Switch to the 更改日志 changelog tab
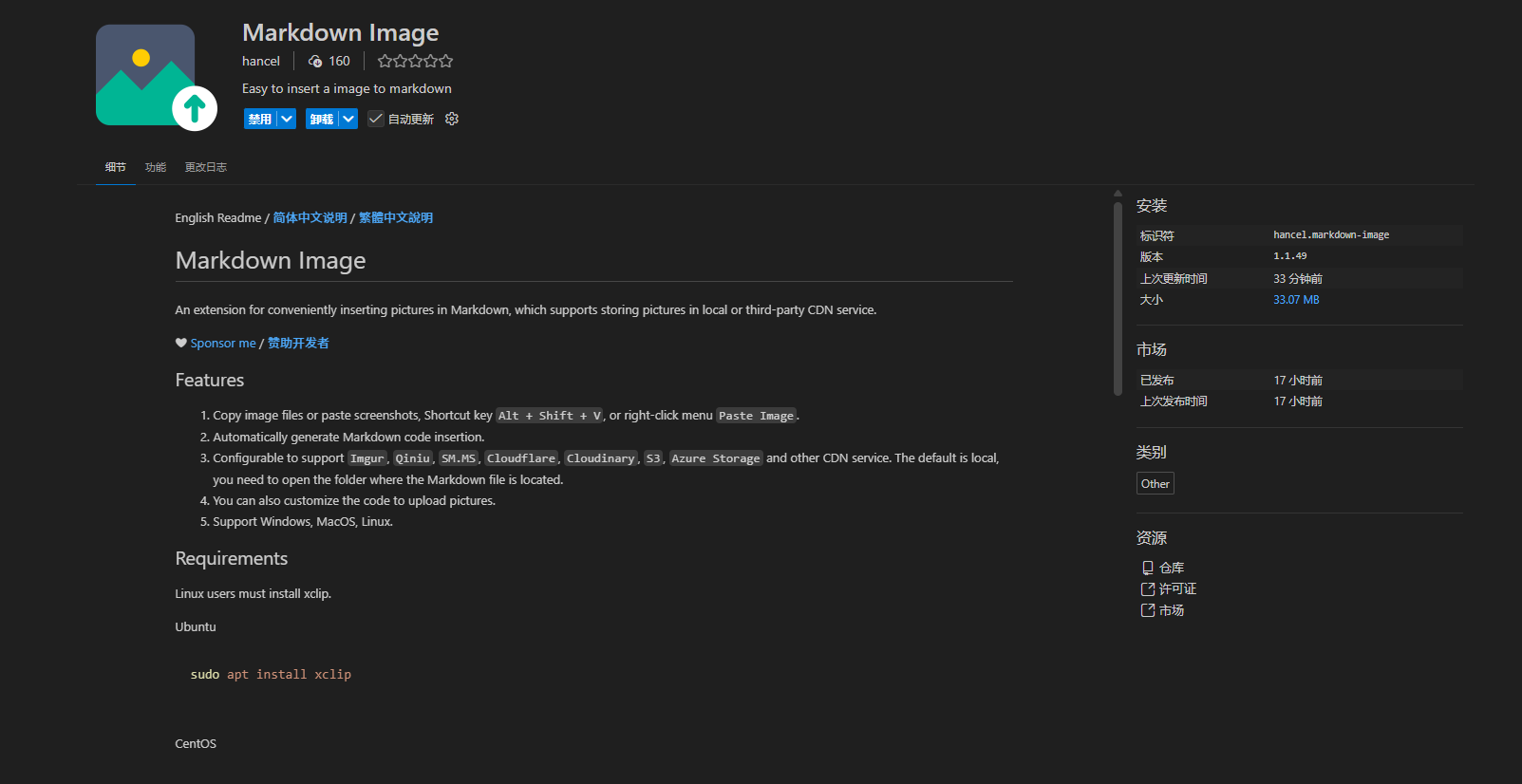 click(206, 167)
